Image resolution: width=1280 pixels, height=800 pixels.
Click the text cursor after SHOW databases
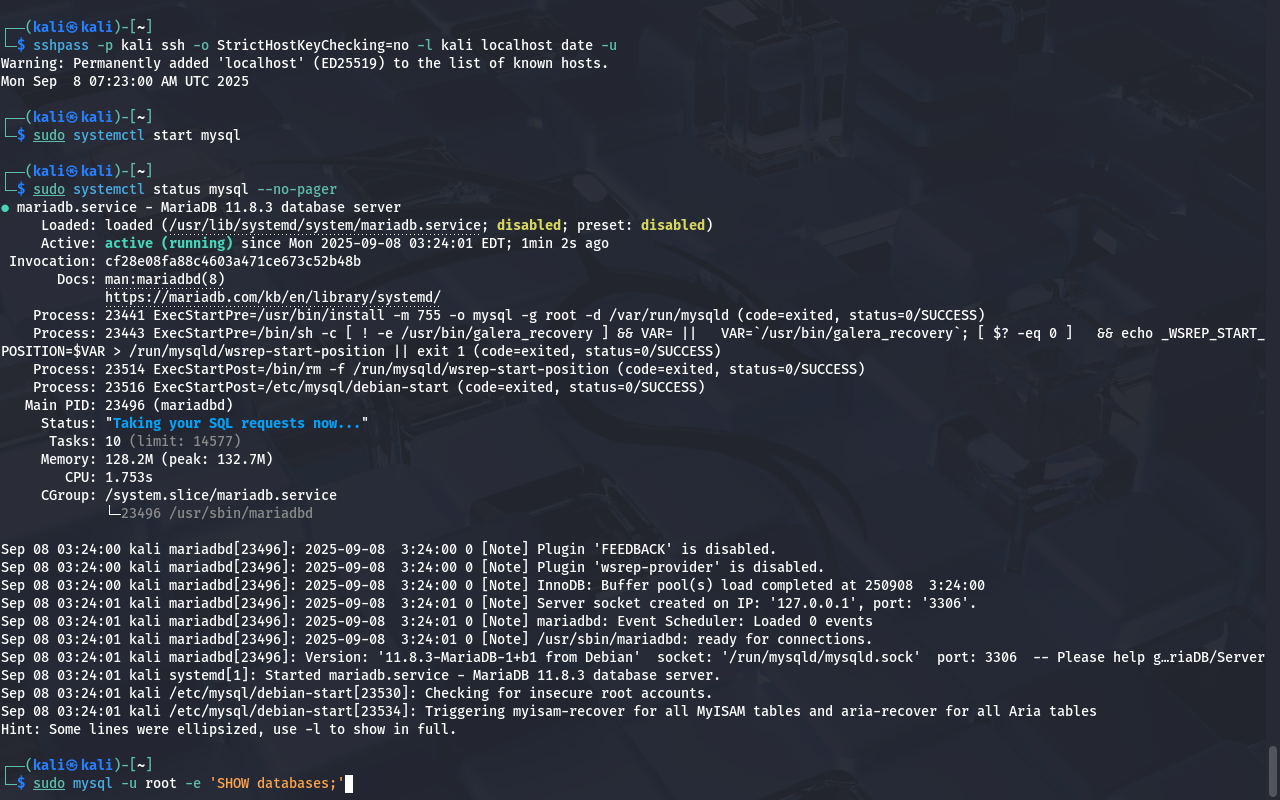(x=349, y=783)
